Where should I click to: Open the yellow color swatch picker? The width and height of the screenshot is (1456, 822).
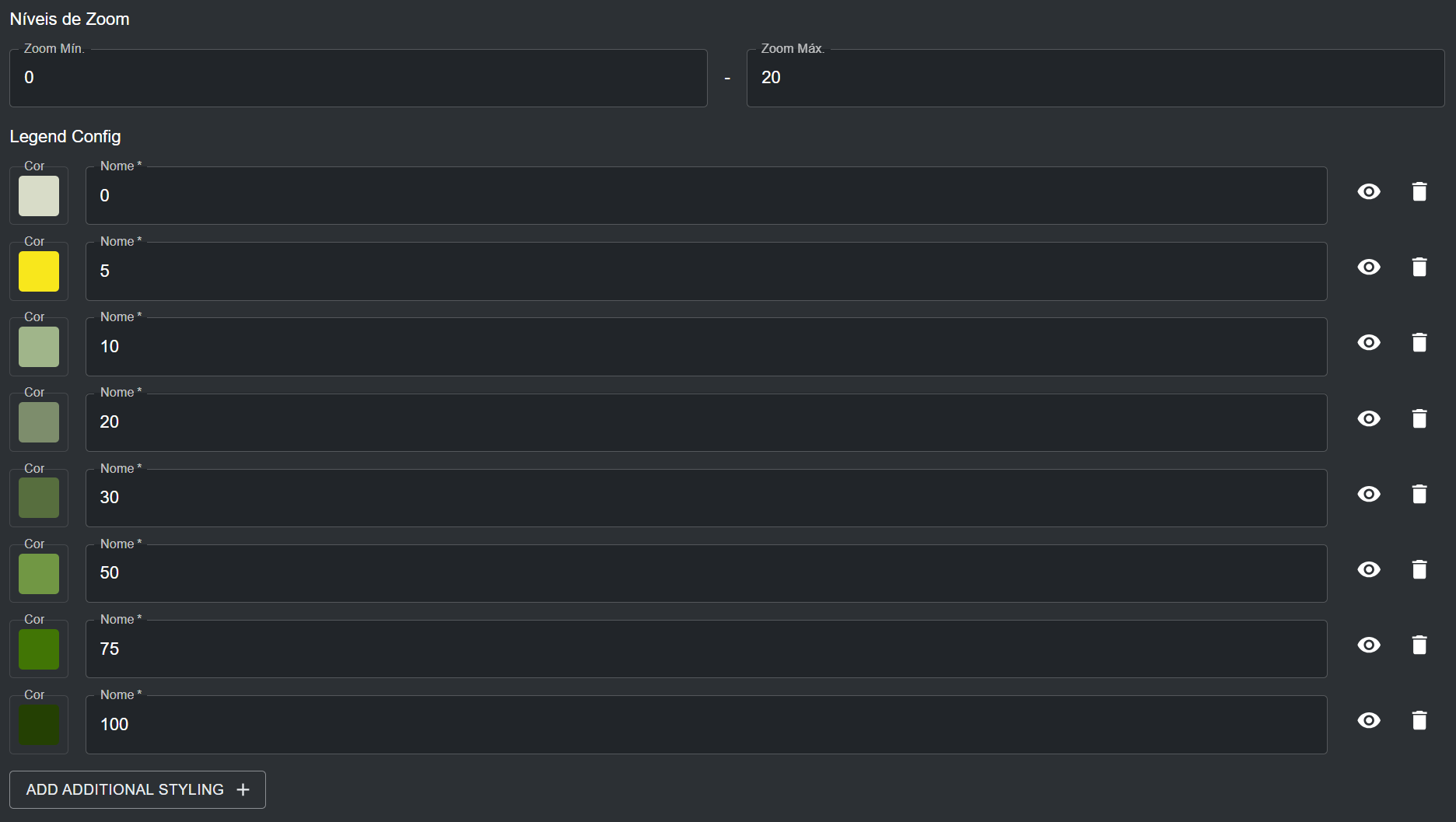(39, 271)
